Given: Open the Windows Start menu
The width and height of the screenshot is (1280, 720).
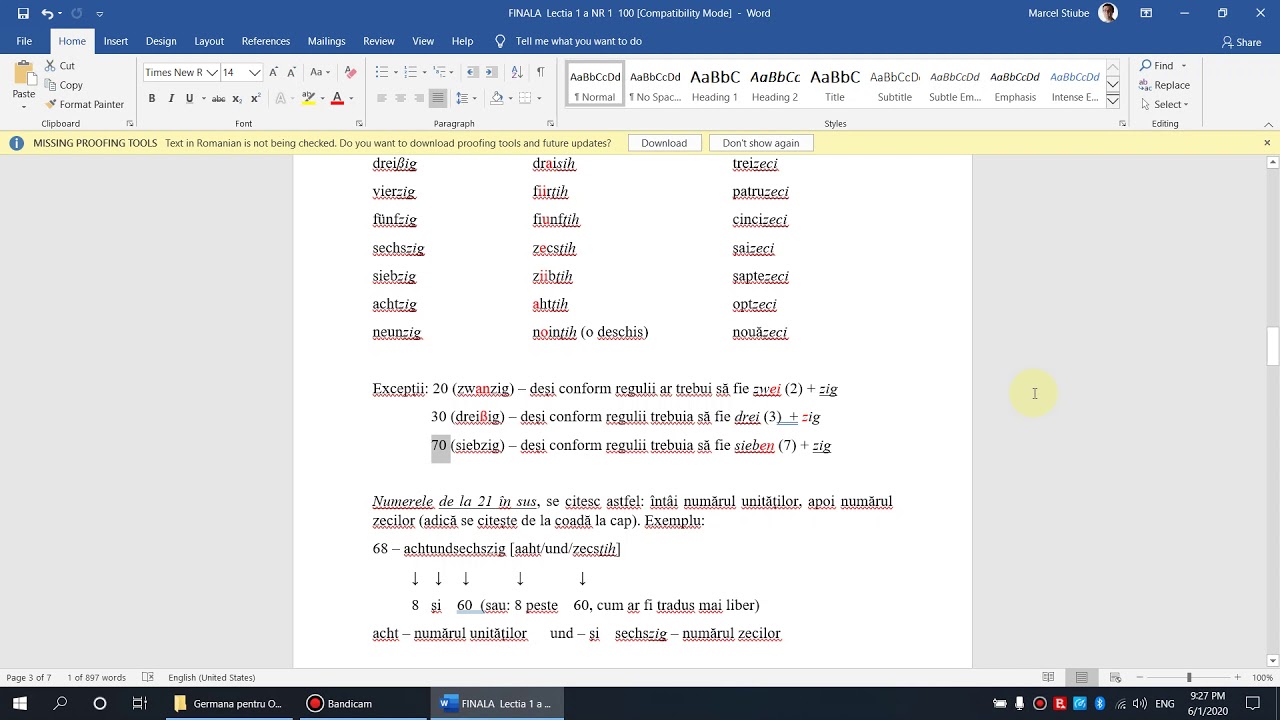Looking at the screenshot, I should click(x=20, y=703).
